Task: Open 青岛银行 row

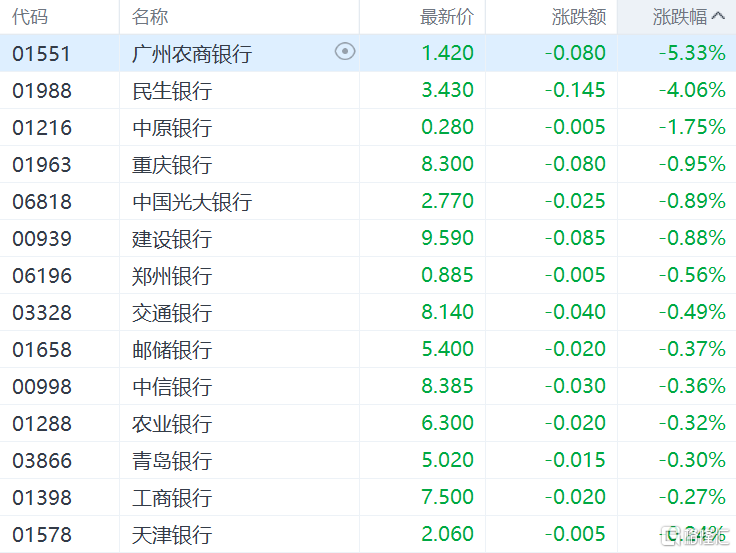Action: (368, 460)
